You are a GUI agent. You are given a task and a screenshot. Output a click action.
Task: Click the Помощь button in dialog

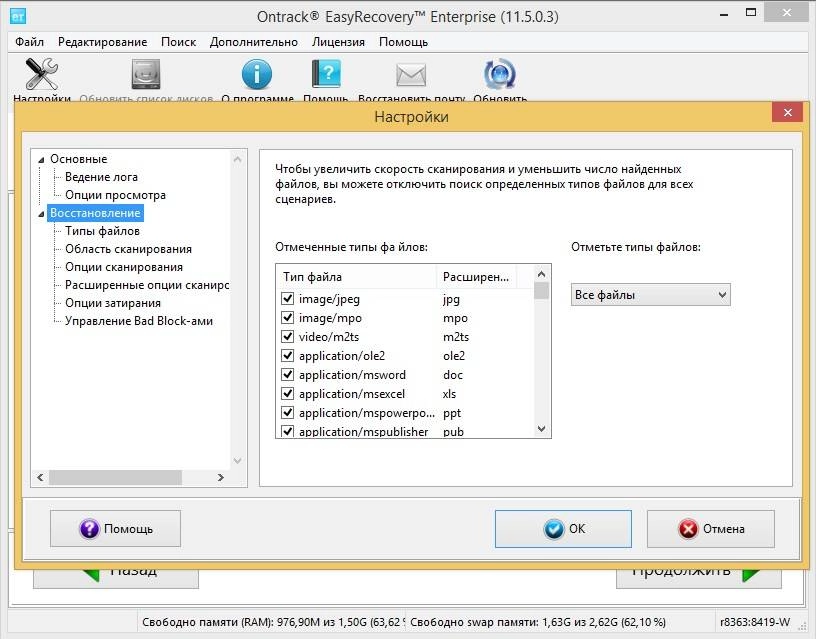click(x=116, y=529)
